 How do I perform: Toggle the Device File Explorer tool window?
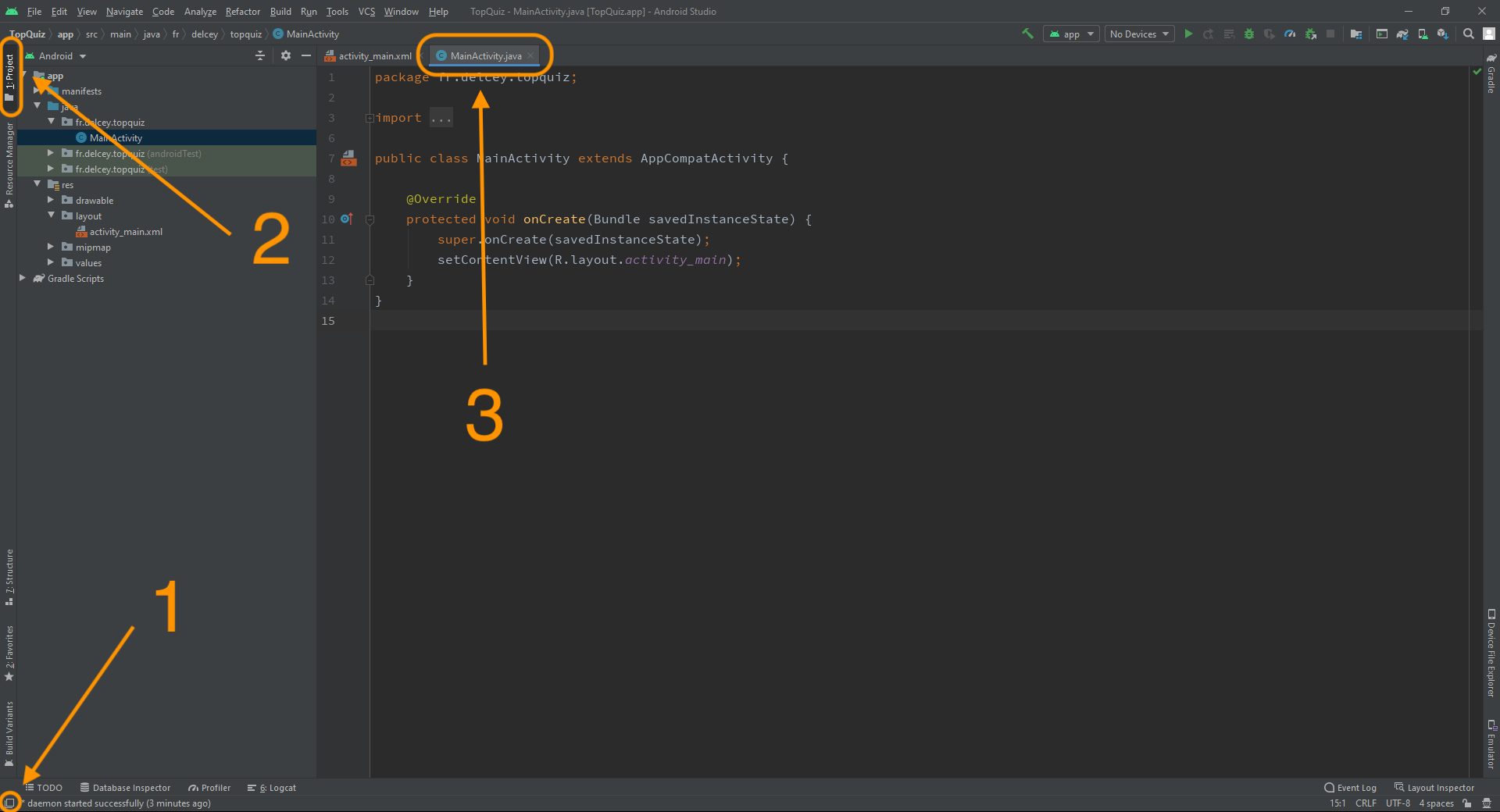click(x=1491, y=653)
